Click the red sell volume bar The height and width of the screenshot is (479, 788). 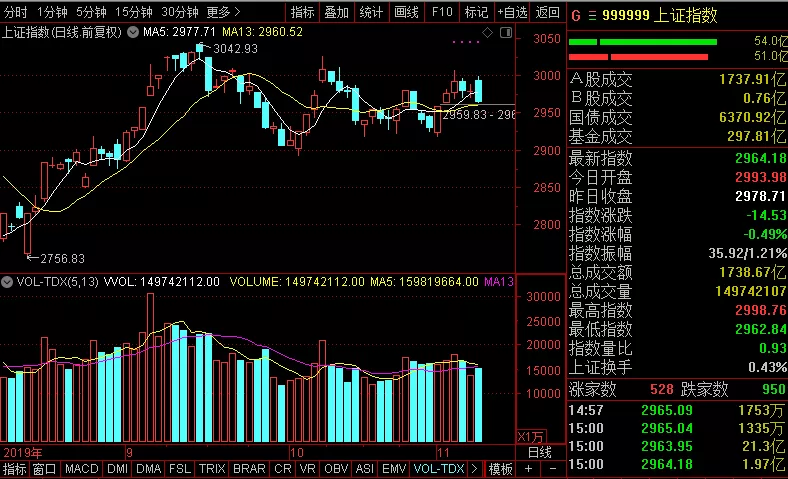(638, 57)
